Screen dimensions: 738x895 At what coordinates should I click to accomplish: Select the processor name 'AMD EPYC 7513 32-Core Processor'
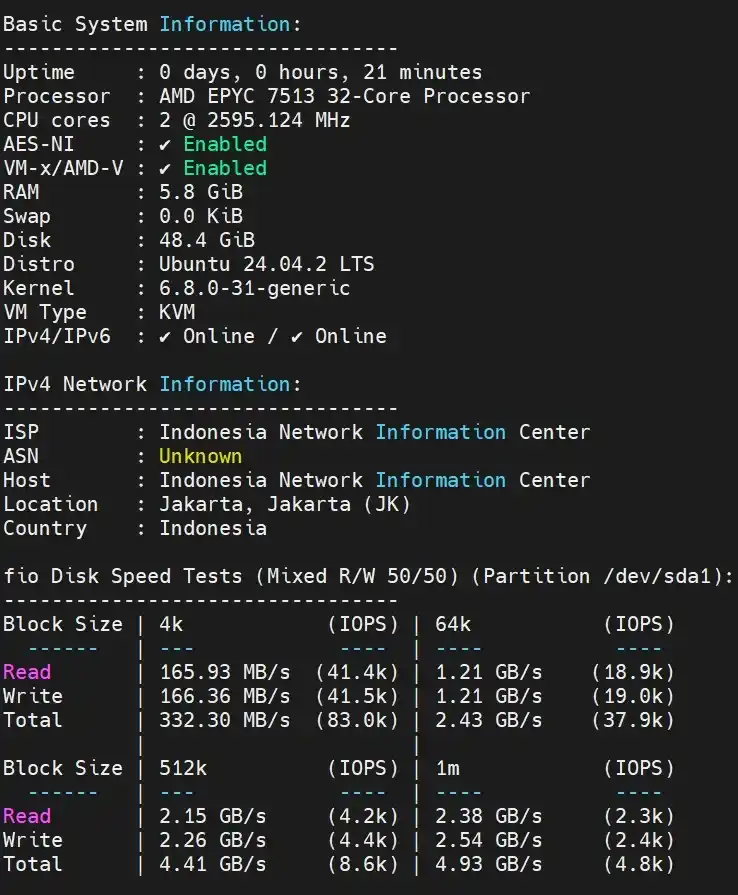[345, 96]
